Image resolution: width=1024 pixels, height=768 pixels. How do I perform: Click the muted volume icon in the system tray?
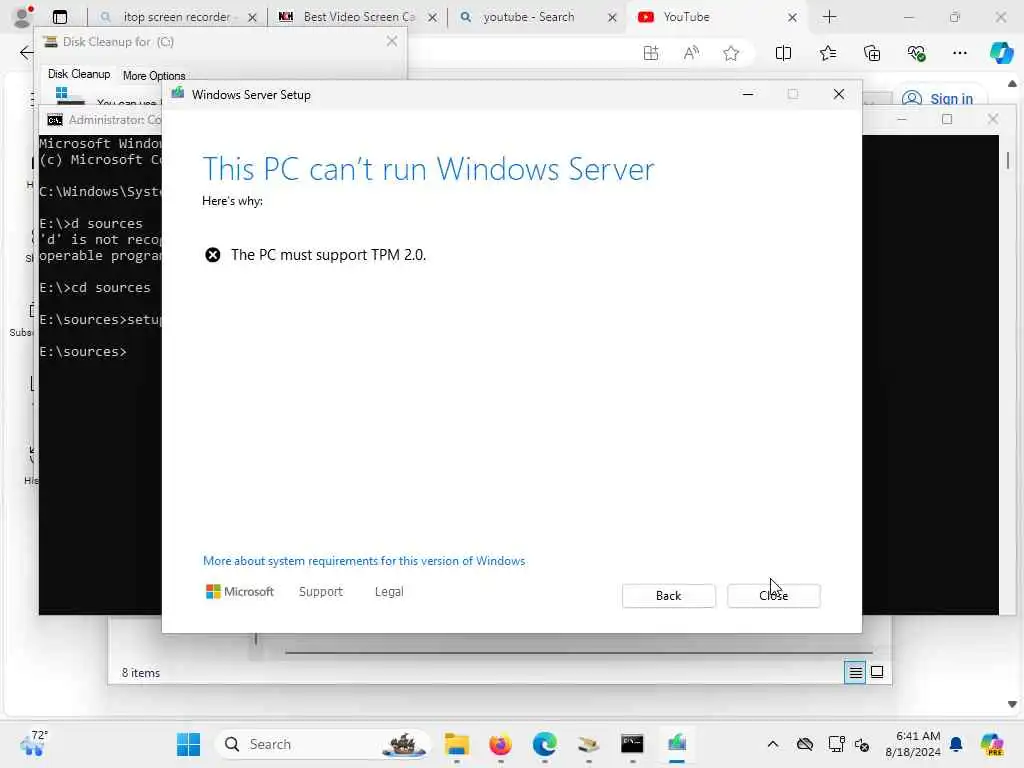point(862,744)
